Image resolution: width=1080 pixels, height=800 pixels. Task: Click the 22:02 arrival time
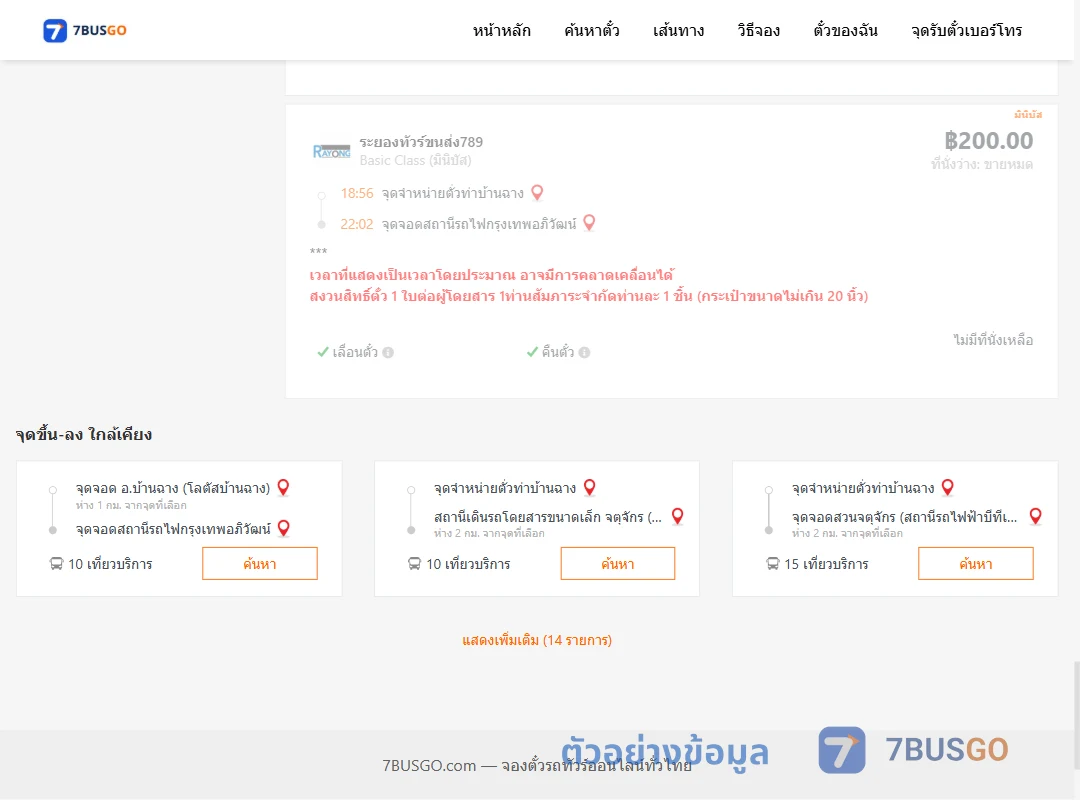(x=357, y=224)
